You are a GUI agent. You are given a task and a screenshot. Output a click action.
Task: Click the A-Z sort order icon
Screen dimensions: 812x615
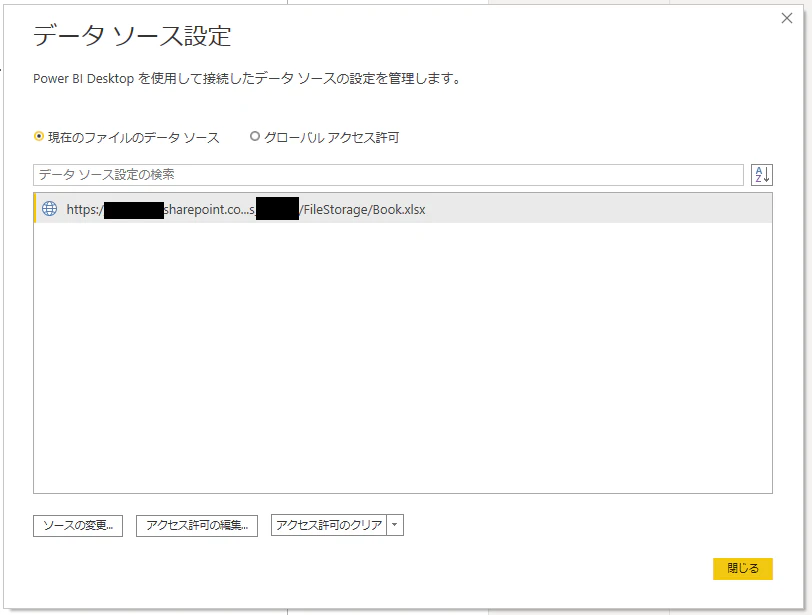pyautogui.click(x=762, y=175)
